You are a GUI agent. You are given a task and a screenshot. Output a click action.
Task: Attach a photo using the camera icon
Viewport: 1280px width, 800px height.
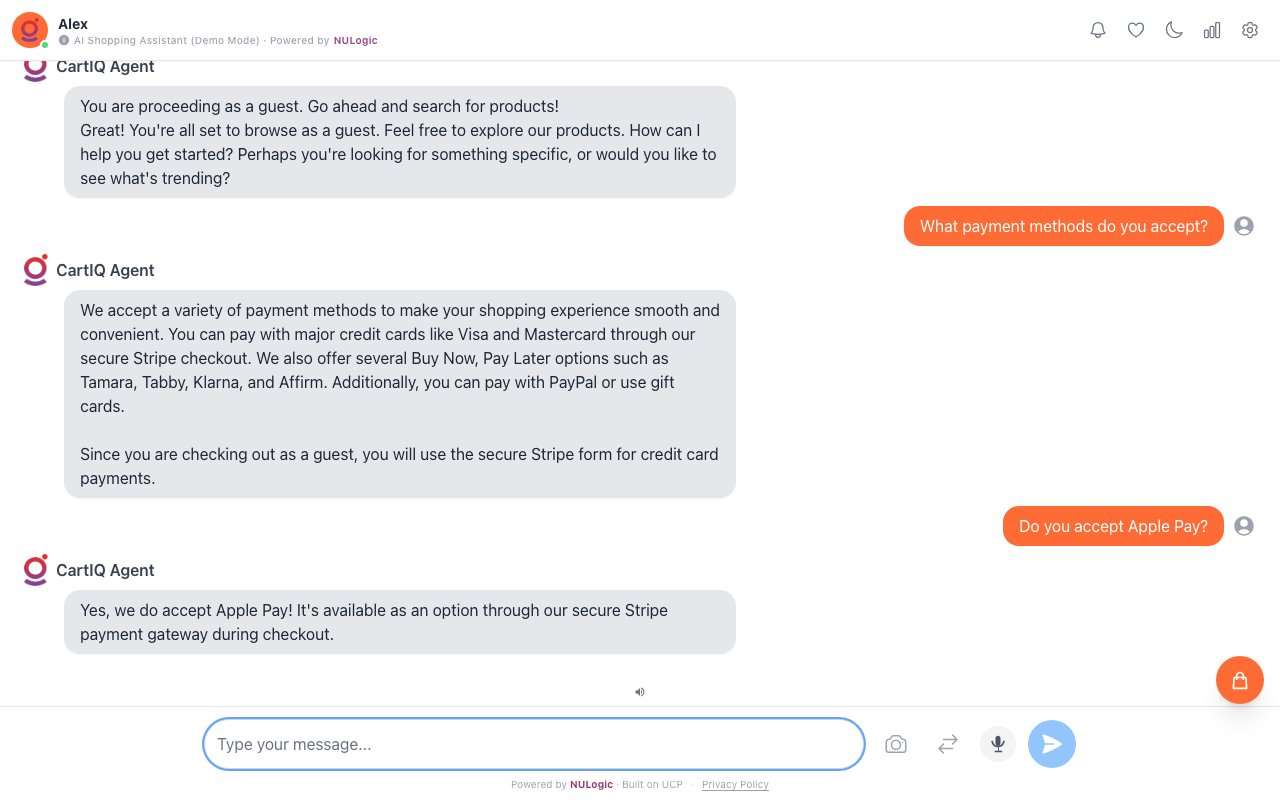(896, 744)
